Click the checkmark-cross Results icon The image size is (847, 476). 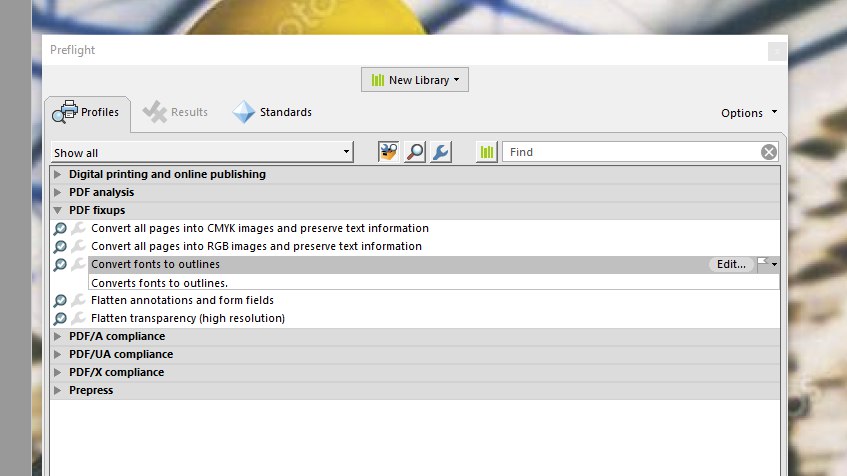[x=154, y=112]
